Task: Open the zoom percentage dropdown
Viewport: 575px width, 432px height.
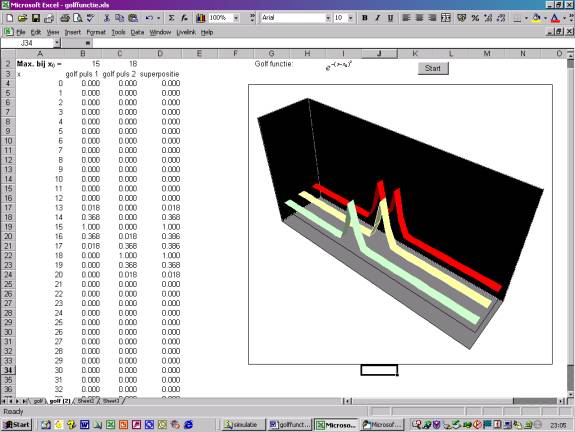Action: pos(236,18)
